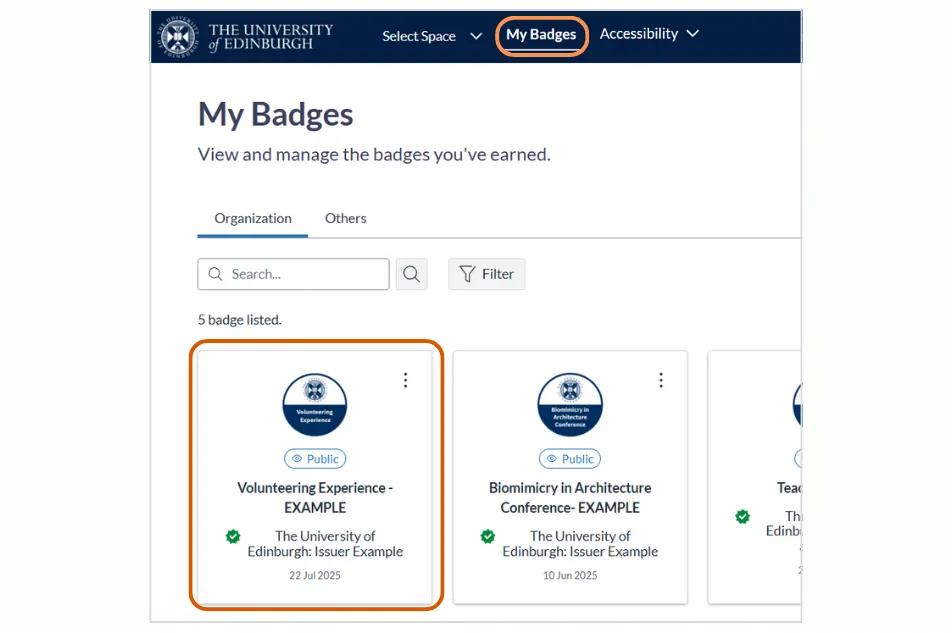The image size is (952, 633).
Task: Click verified checkmark on third badge card
Action: tap(743, 516)
